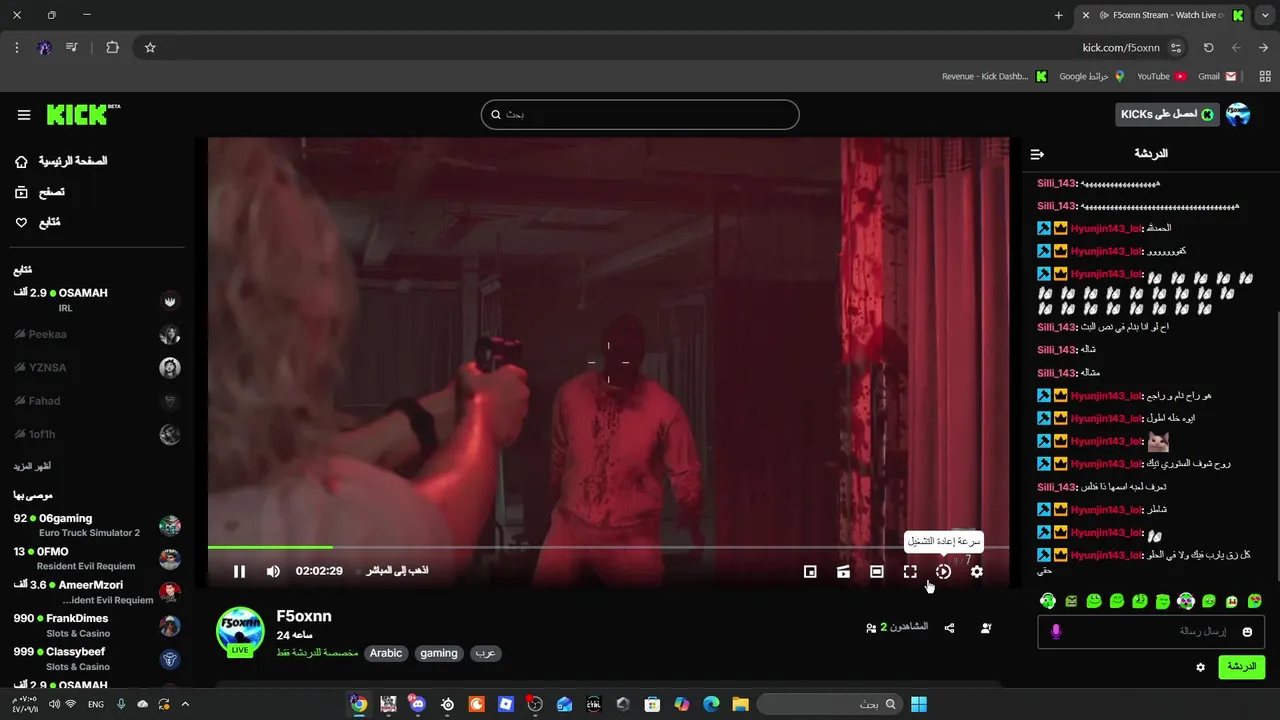The height and width of the screenshot is (720, 1280).
Task: Open the browser's three-dot menu
Action: coord(16,47)
